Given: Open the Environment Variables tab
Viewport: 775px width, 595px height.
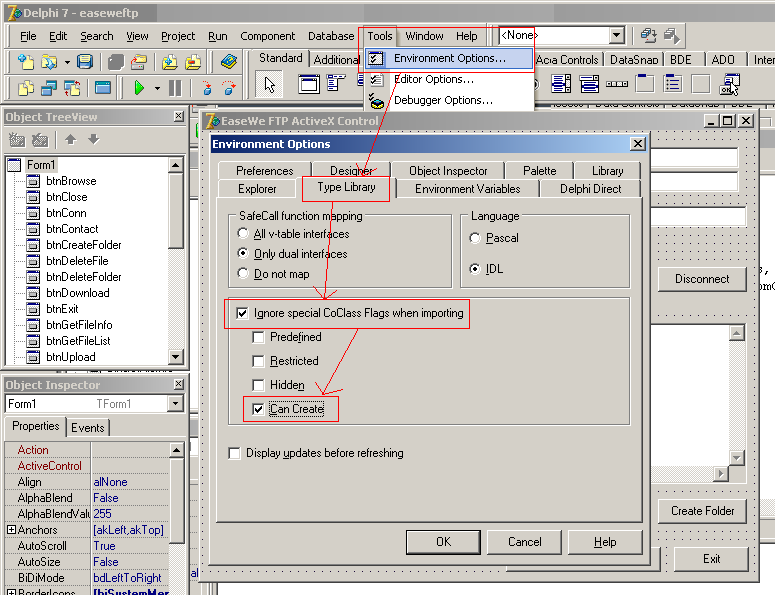Looking at the screenshot, I should [468, 189].
